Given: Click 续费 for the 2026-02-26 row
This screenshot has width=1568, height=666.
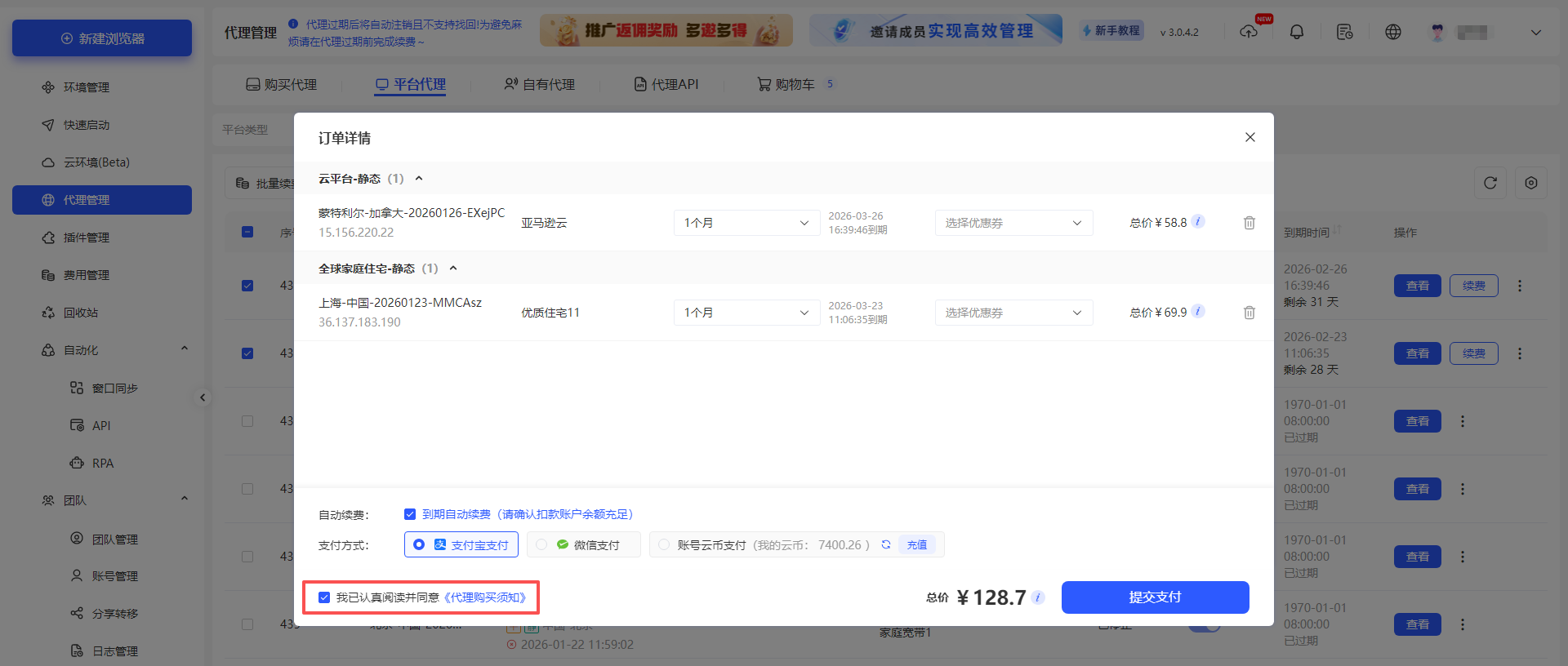Looking at the screenshot, I should pos(1474,286).
